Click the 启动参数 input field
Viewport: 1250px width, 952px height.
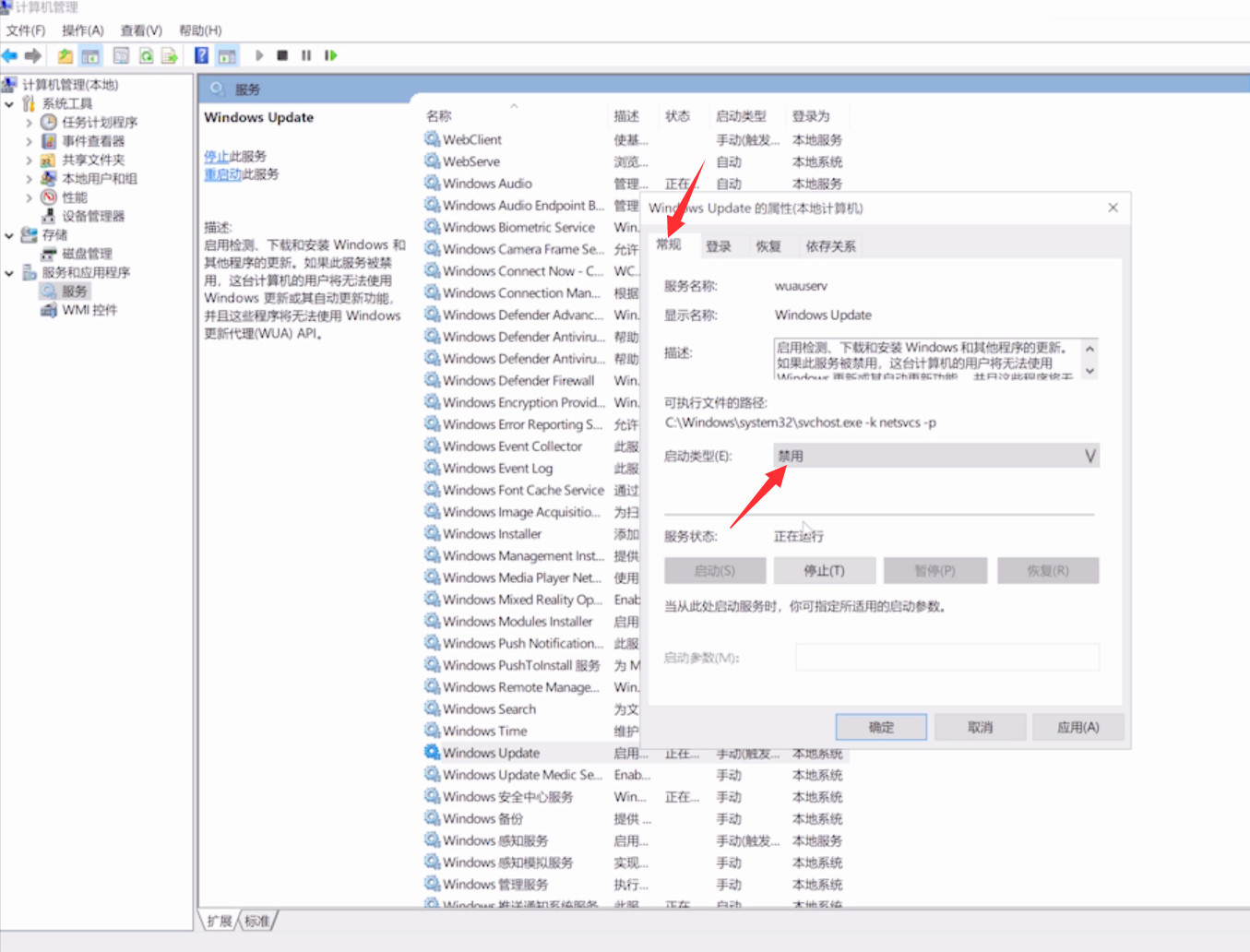click(947, 658)
